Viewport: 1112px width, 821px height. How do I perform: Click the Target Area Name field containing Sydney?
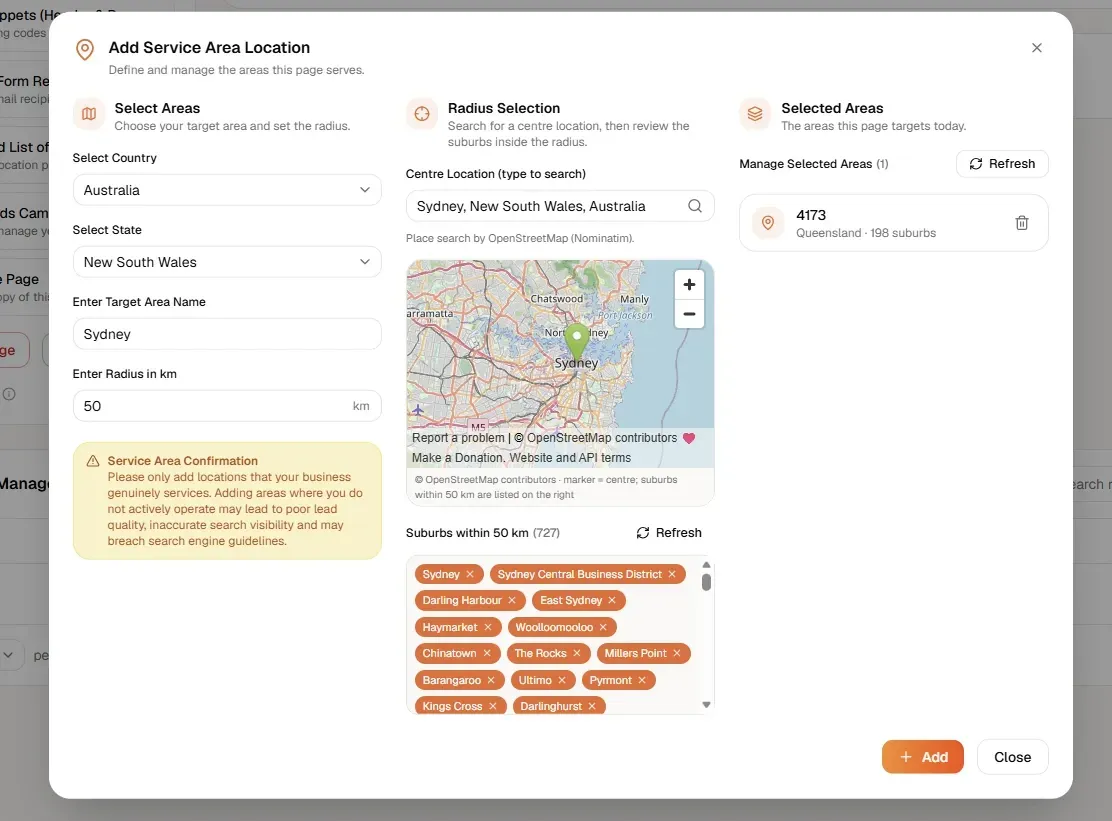(x=227, y=334)
